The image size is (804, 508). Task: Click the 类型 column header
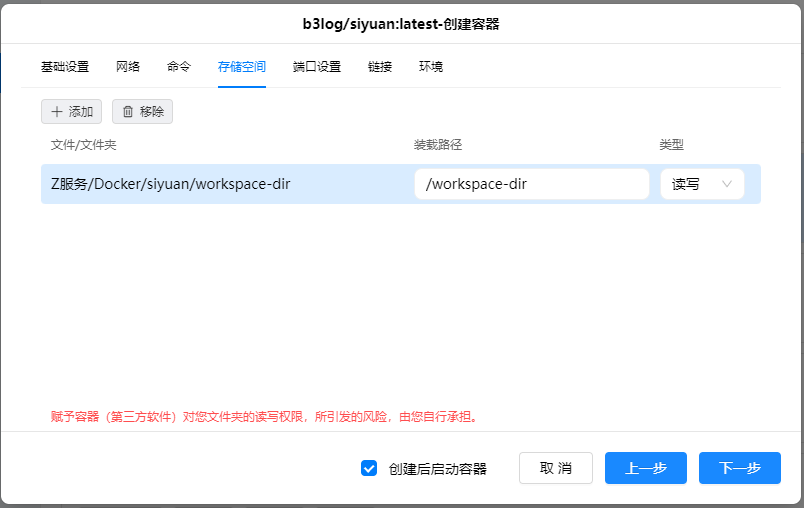click(671, 145)
